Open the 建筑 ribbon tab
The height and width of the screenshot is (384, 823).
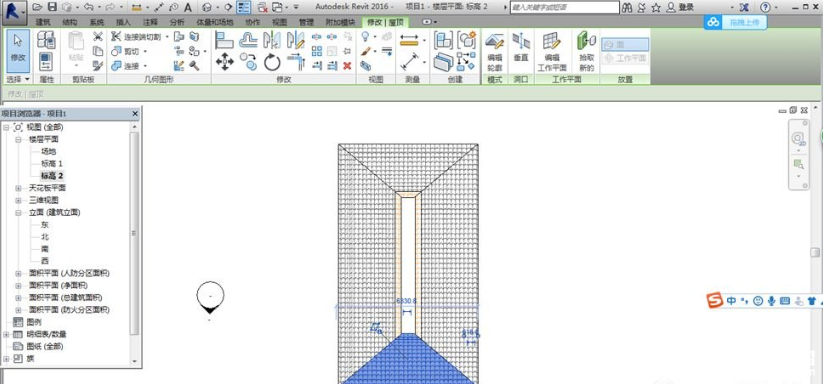[x=43, y=23]
